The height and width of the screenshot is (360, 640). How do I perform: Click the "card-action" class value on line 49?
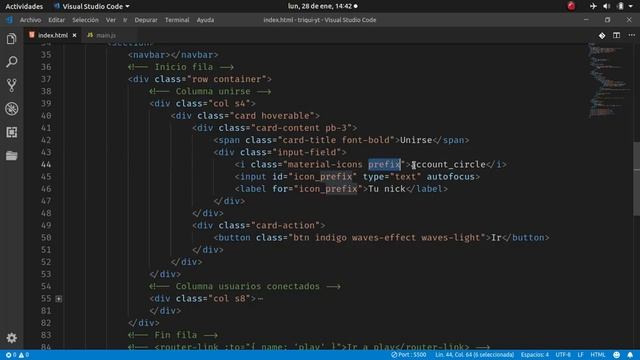click(x=285, y=225)
